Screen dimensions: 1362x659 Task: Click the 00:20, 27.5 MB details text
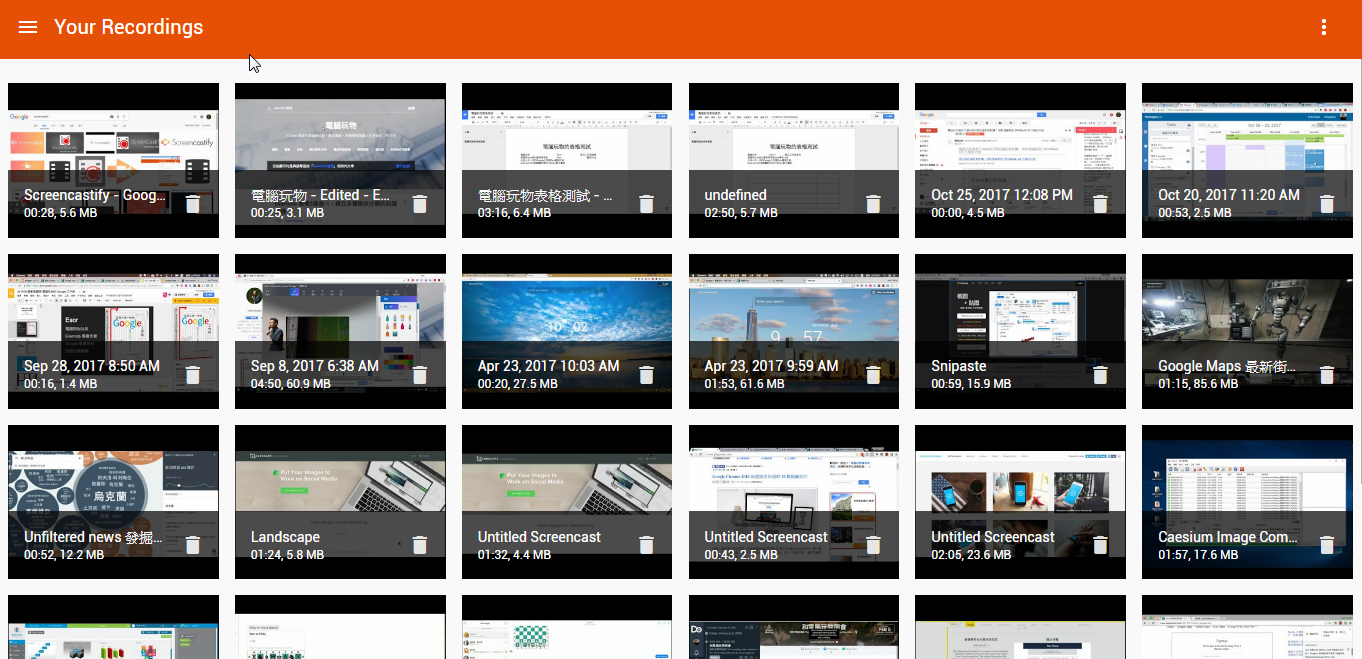518,384
